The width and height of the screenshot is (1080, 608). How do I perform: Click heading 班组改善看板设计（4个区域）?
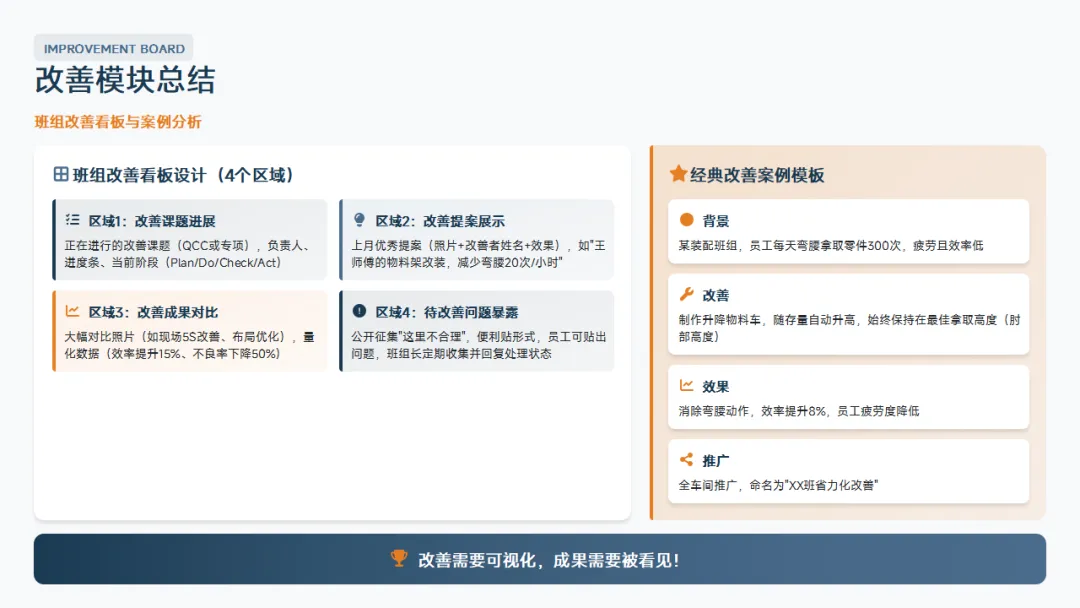pyautogui.click(x=183, y=175)
